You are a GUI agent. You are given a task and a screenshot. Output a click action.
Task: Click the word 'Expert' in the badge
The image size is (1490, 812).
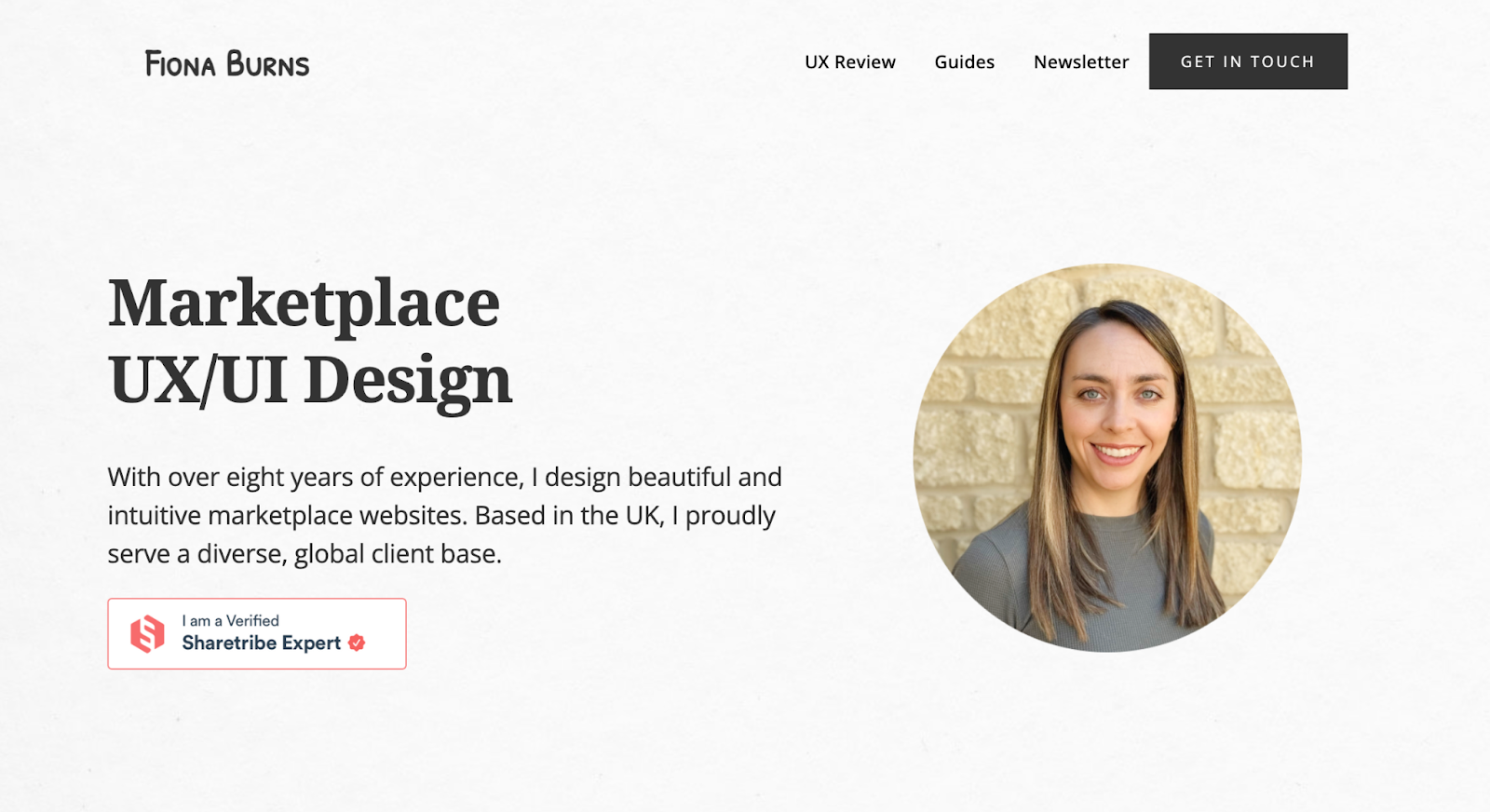311,643
